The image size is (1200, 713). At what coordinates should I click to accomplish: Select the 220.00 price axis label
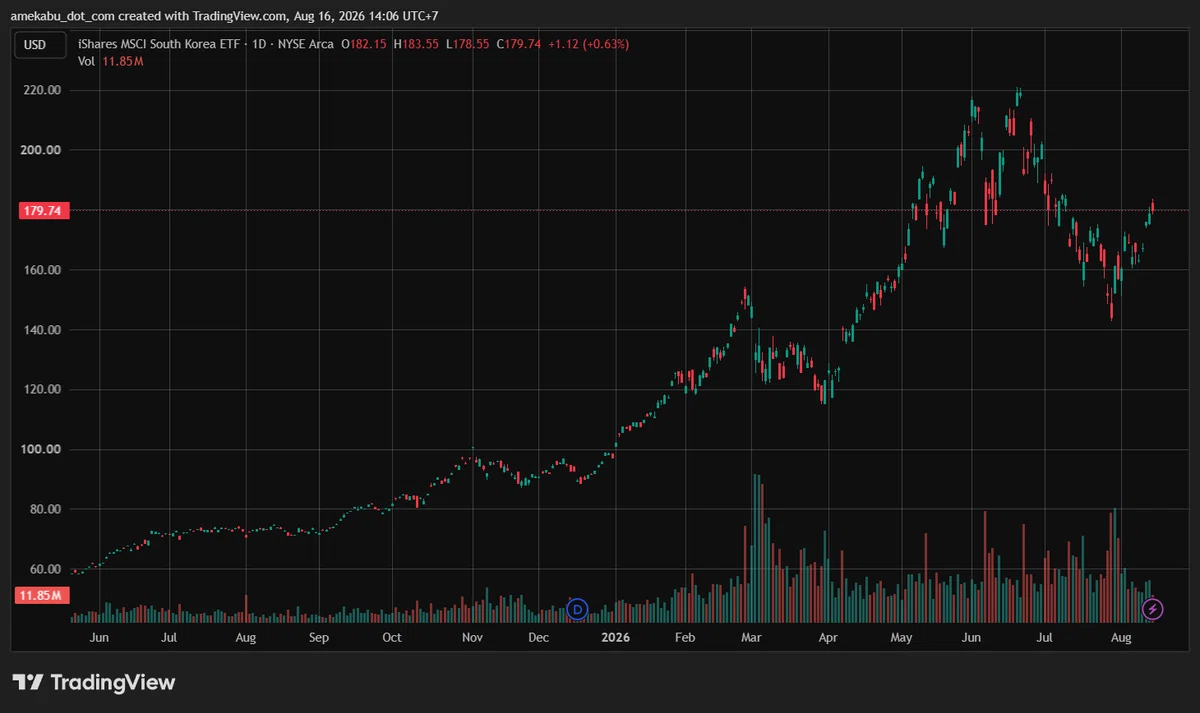42,90
